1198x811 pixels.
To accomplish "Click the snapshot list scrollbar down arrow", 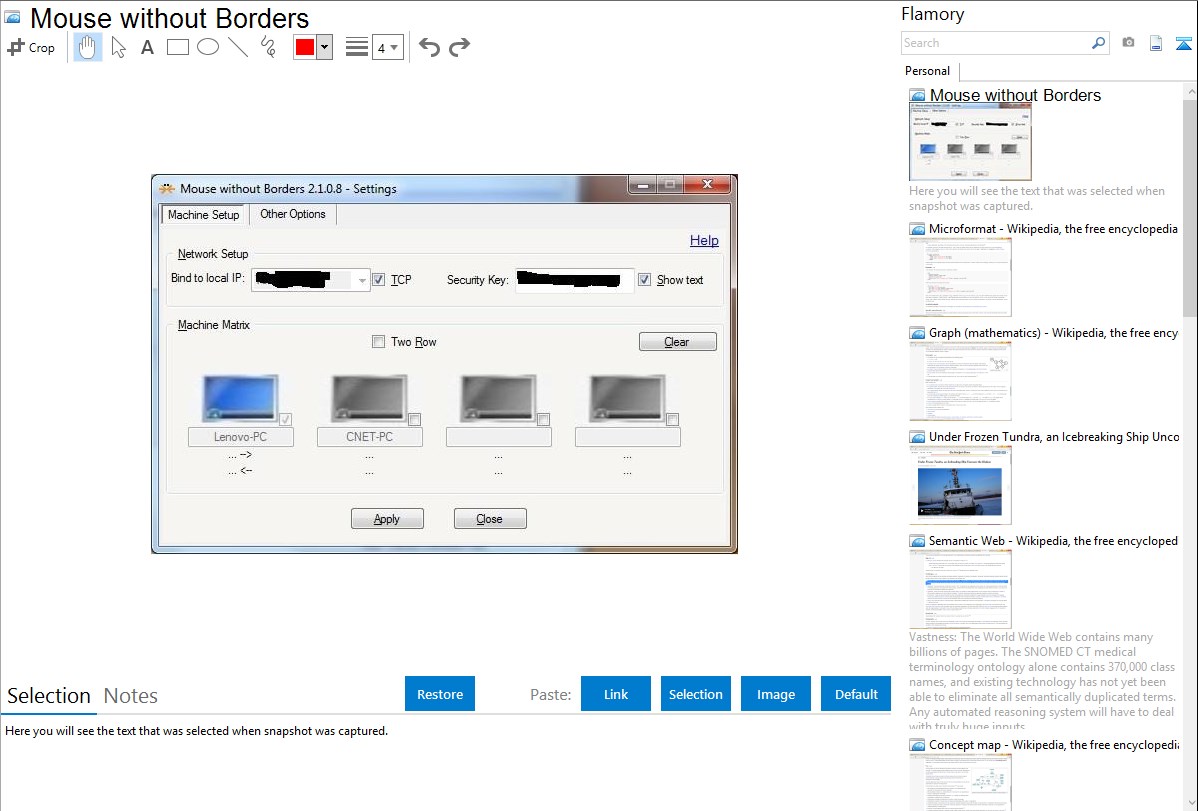I will click(1190, 802).
